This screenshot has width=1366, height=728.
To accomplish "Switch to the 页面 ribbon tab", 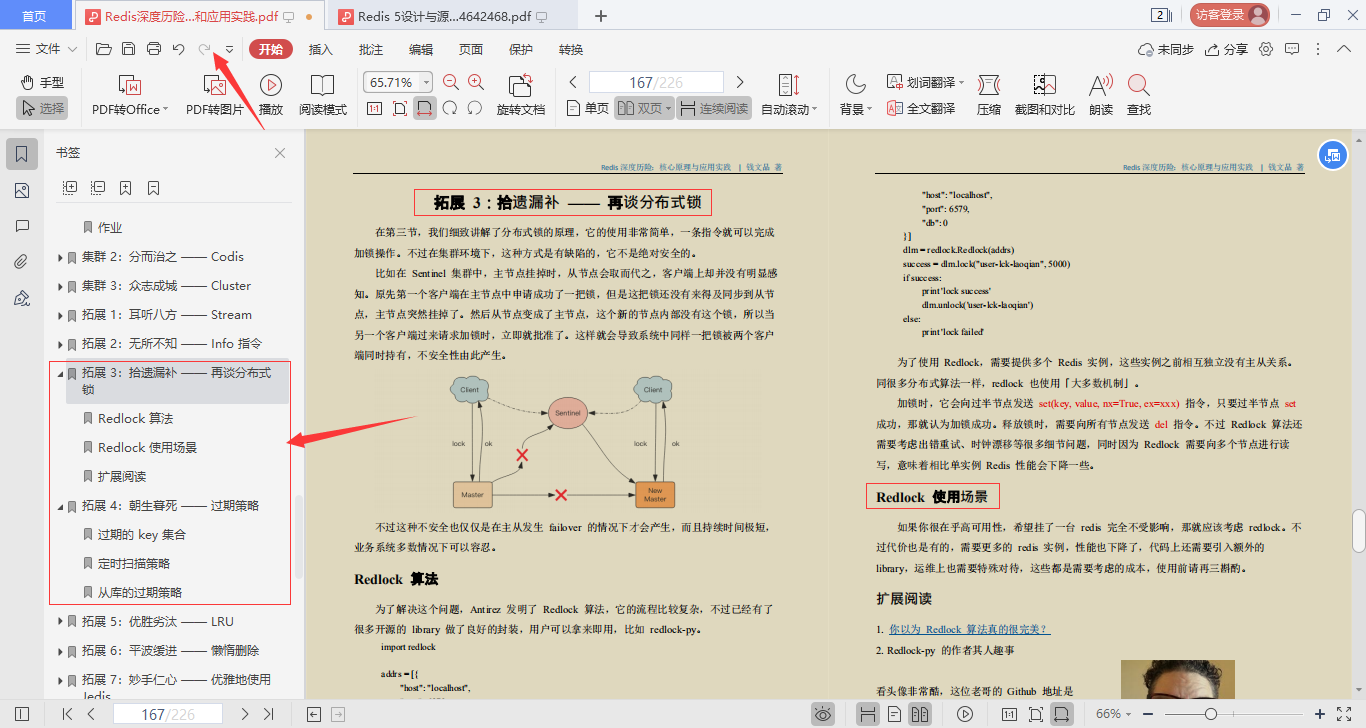I will point(471,49).
